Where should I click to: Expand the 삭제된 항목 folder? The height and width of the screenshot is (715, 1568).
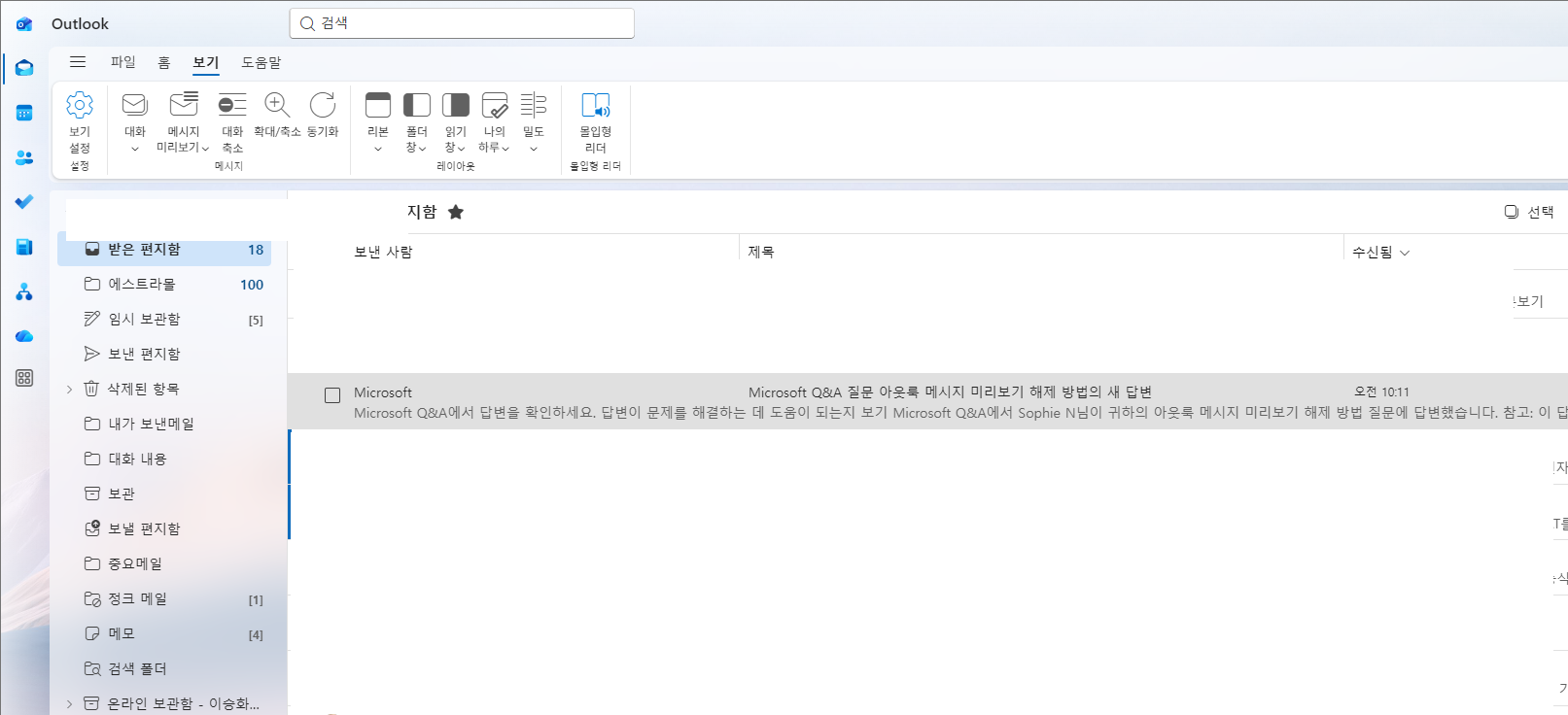(x=69, y=390)
